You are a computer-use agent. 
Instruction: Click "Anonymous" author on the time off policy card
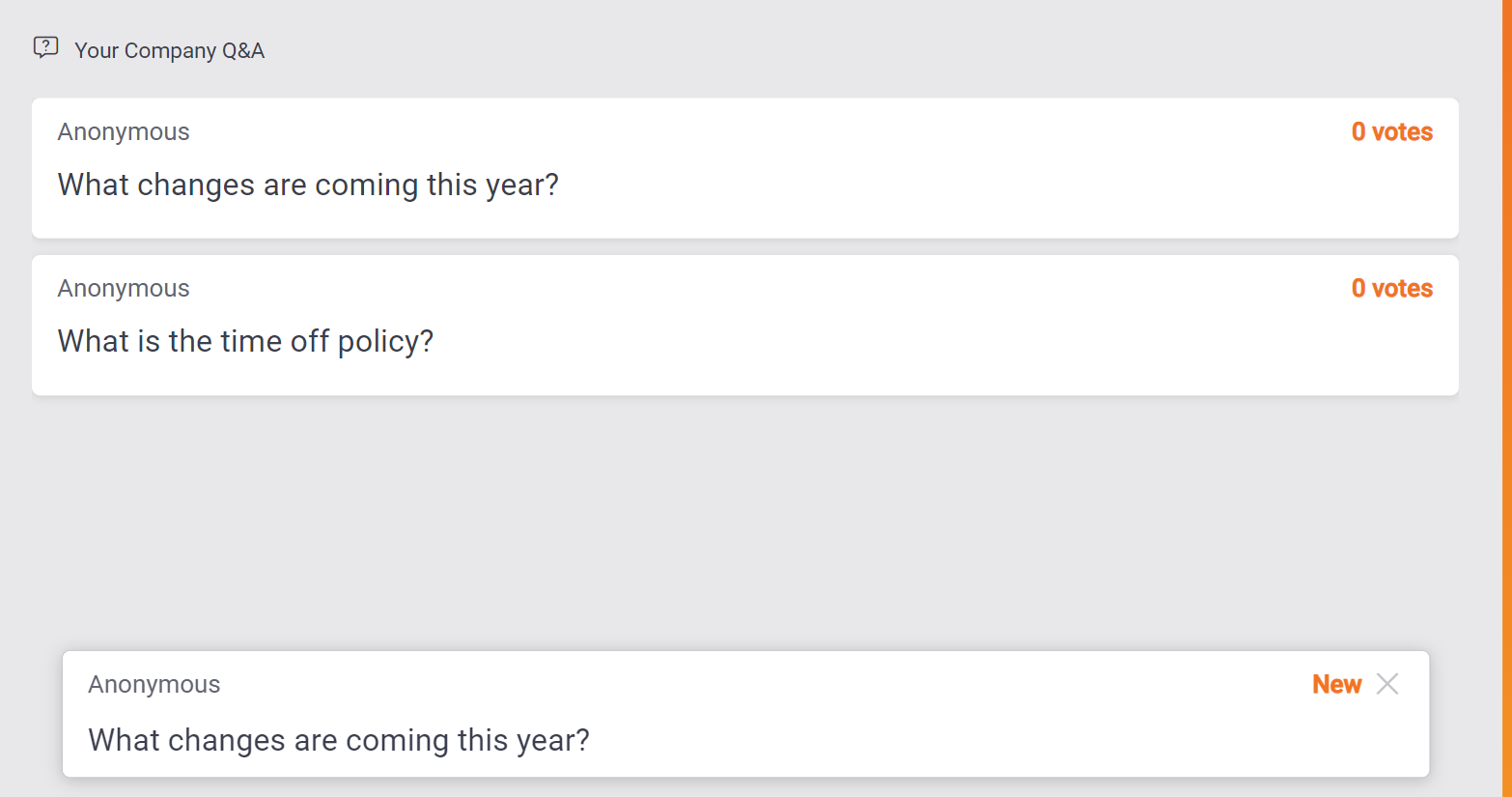tap(124, 289)
